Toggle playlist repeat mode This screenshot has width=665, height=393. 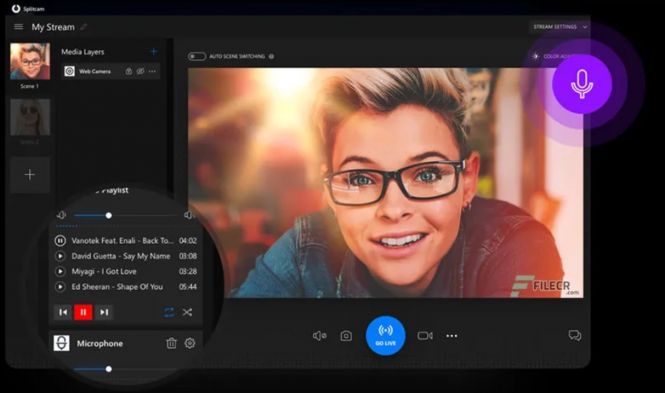(x=169, y=312)
